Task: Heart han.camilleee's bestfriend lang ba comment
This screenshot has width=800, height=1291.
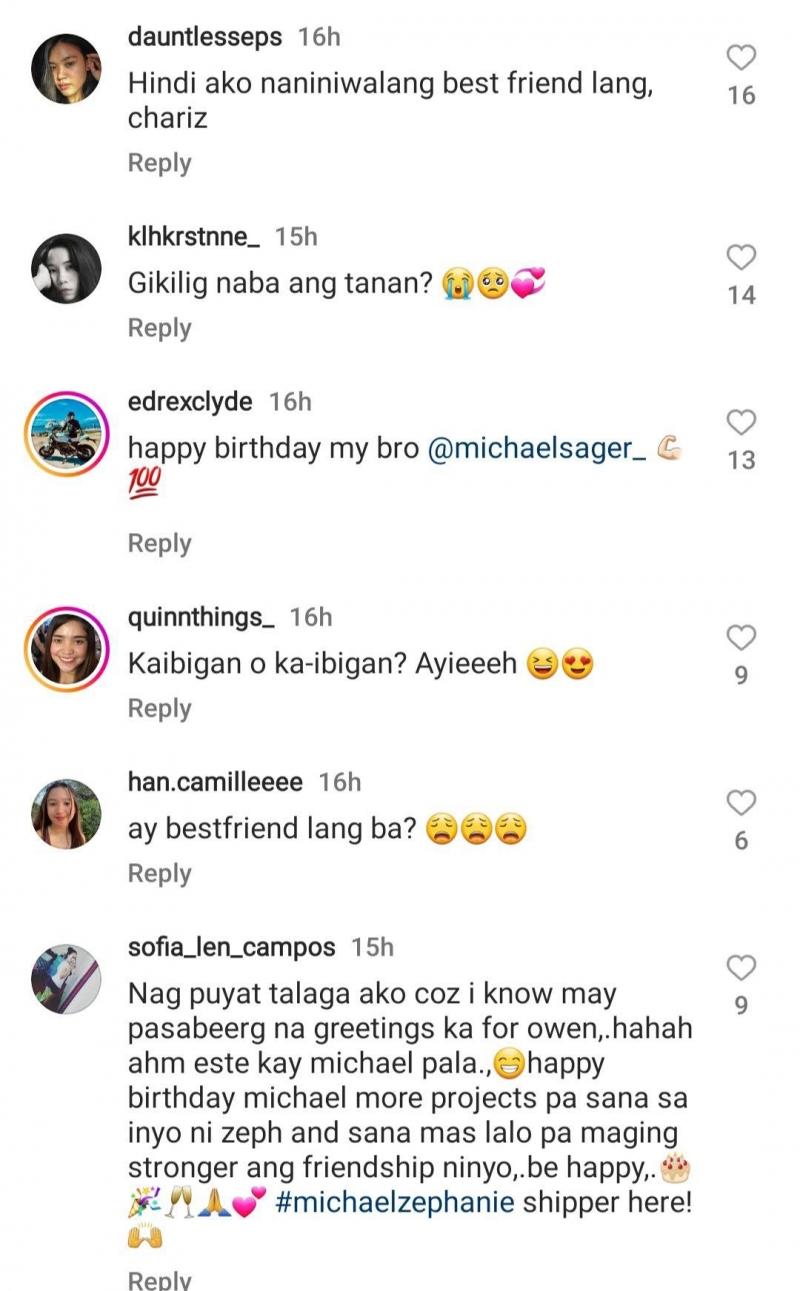Action: (741, 803)
